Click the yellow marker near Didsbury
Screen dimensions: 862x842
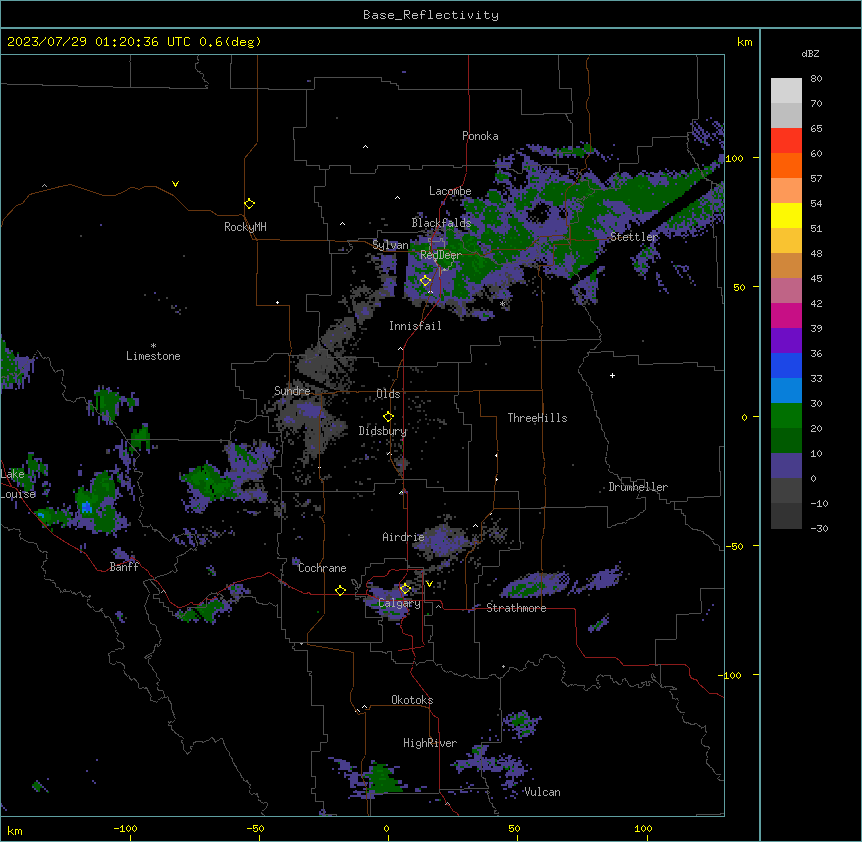(389, 417)
